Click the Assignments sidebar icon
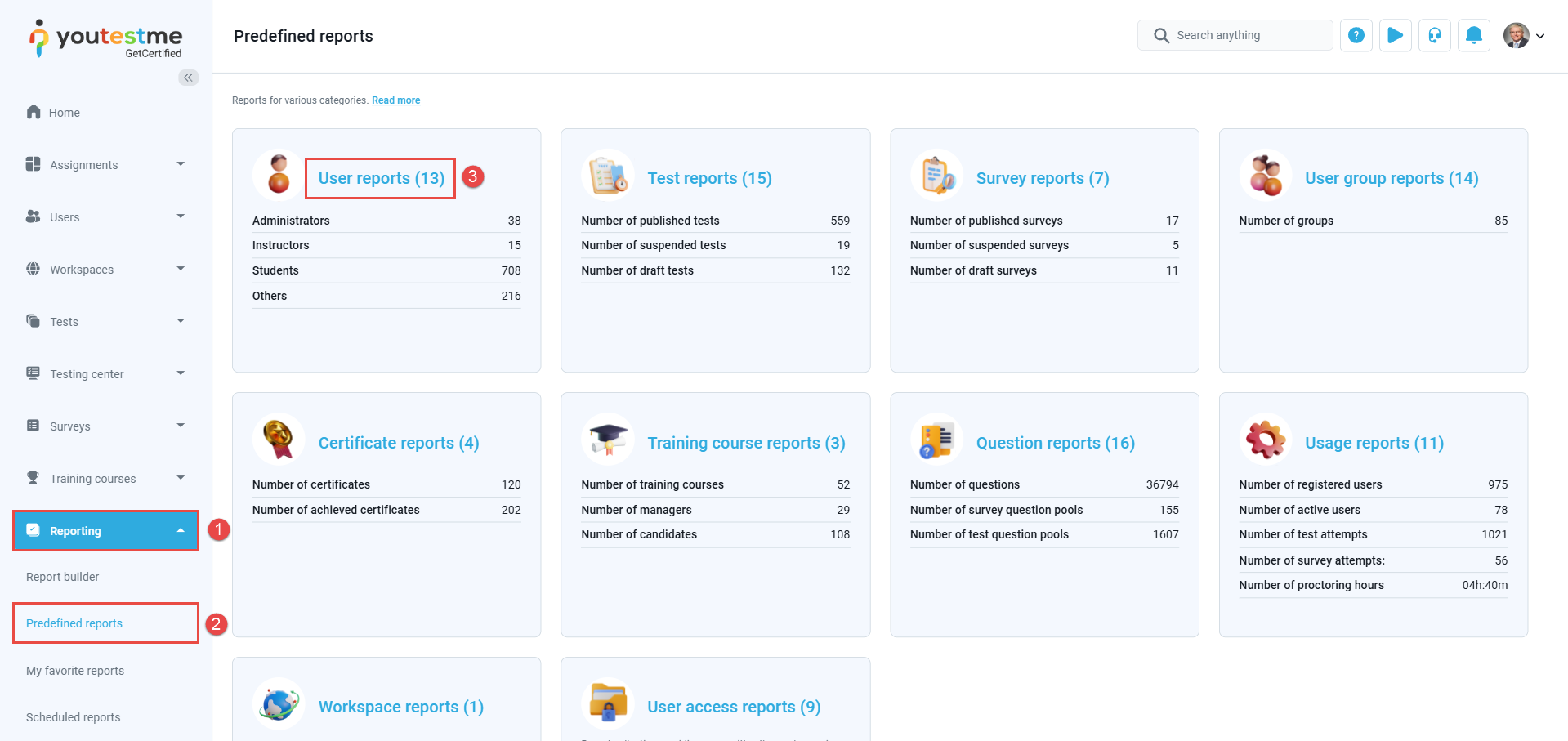Screen dimensions: 1568x741 pos(34,164)
